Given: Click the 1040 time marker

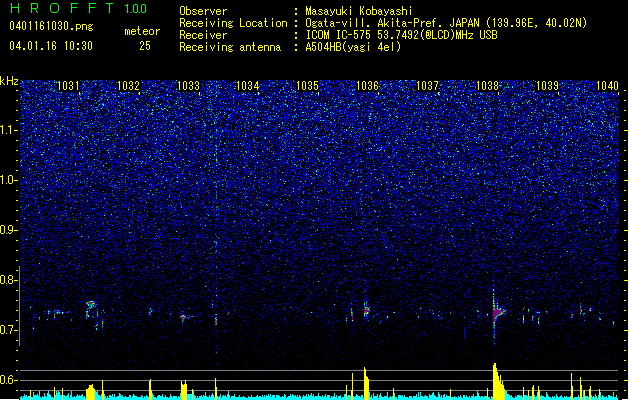Looking at the screenshot, I should [607, 85].
